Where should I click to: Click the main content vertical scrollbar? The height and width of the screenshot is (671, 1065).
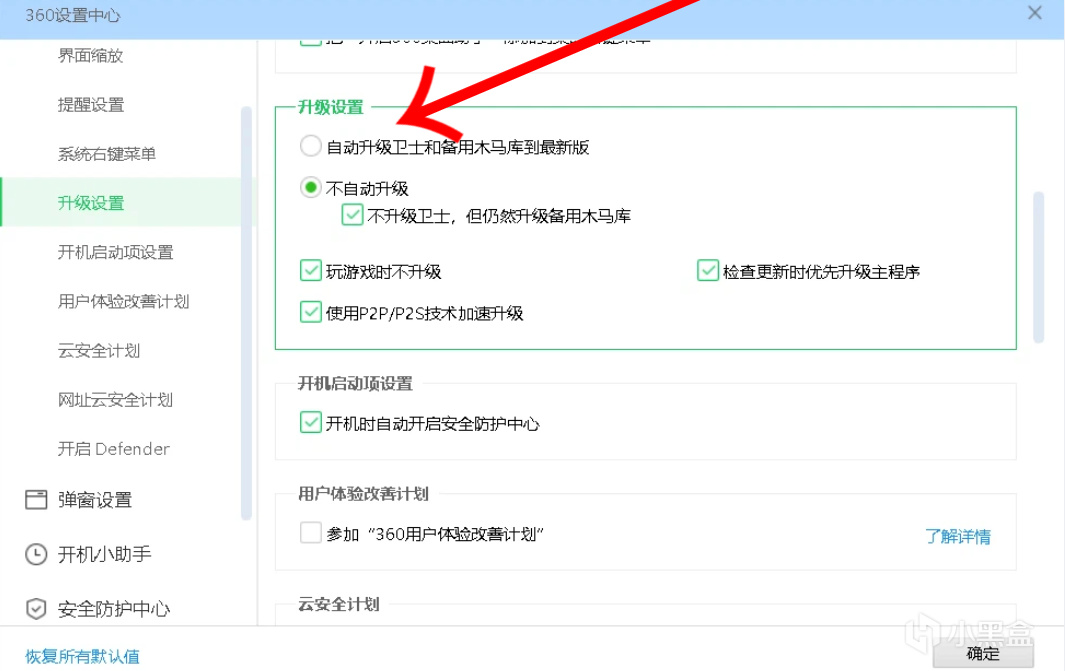click(x=1038, y=268)
